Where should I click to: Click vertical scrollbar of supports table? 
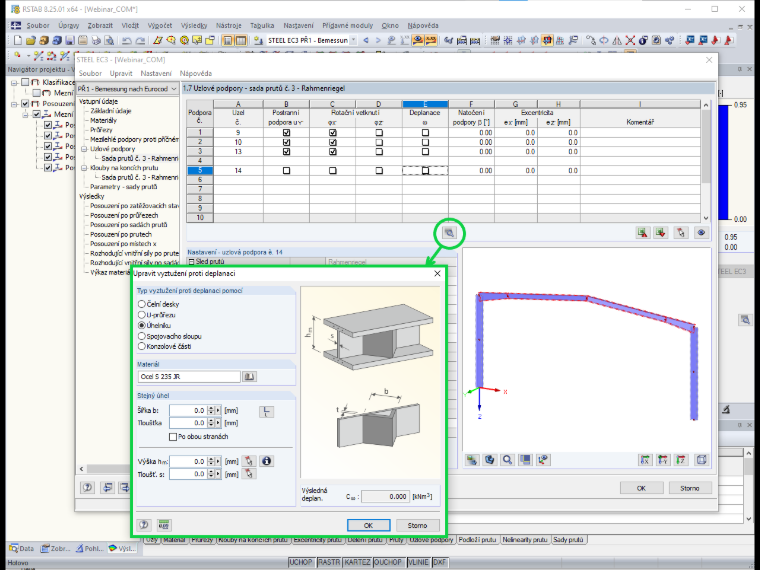coord(706,161)
